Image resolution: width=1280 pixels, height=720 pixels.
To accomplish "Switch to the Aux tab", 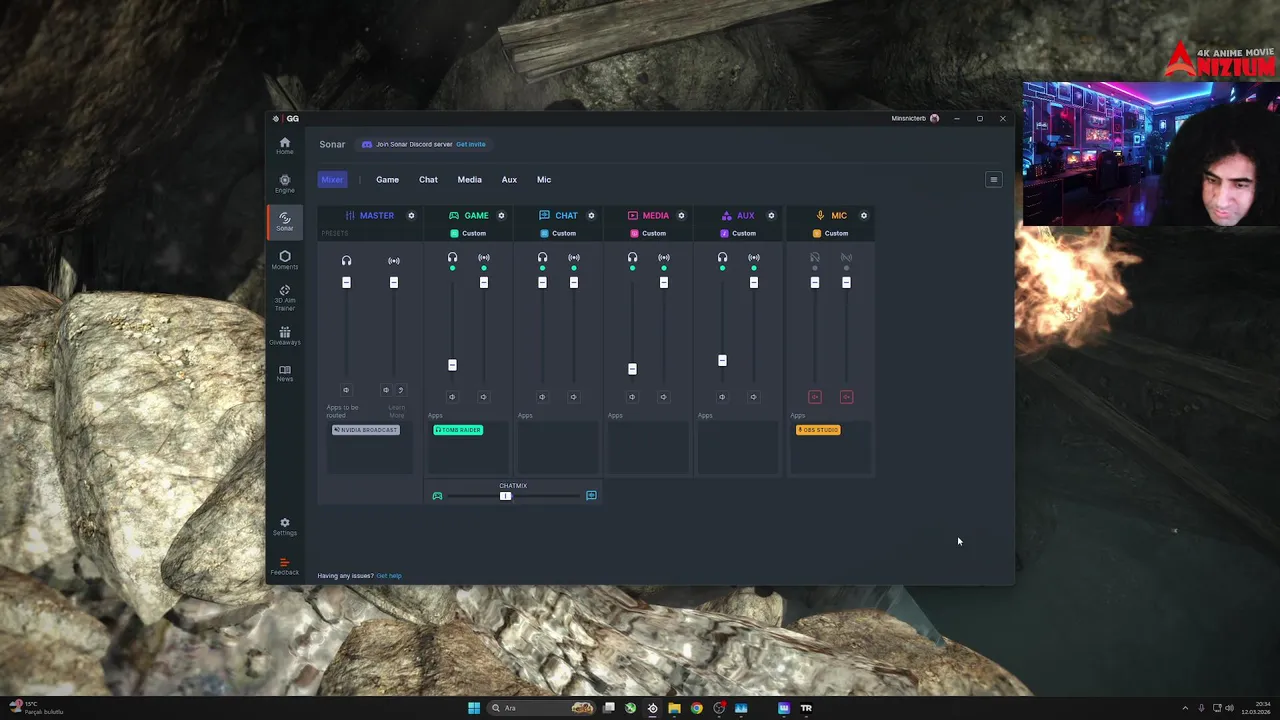I will click(509, 180).
